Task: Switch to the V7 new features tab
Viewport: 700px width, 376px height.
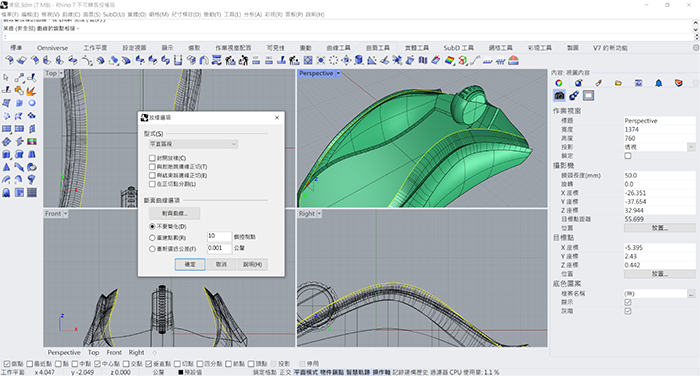Action: (610, 48)
